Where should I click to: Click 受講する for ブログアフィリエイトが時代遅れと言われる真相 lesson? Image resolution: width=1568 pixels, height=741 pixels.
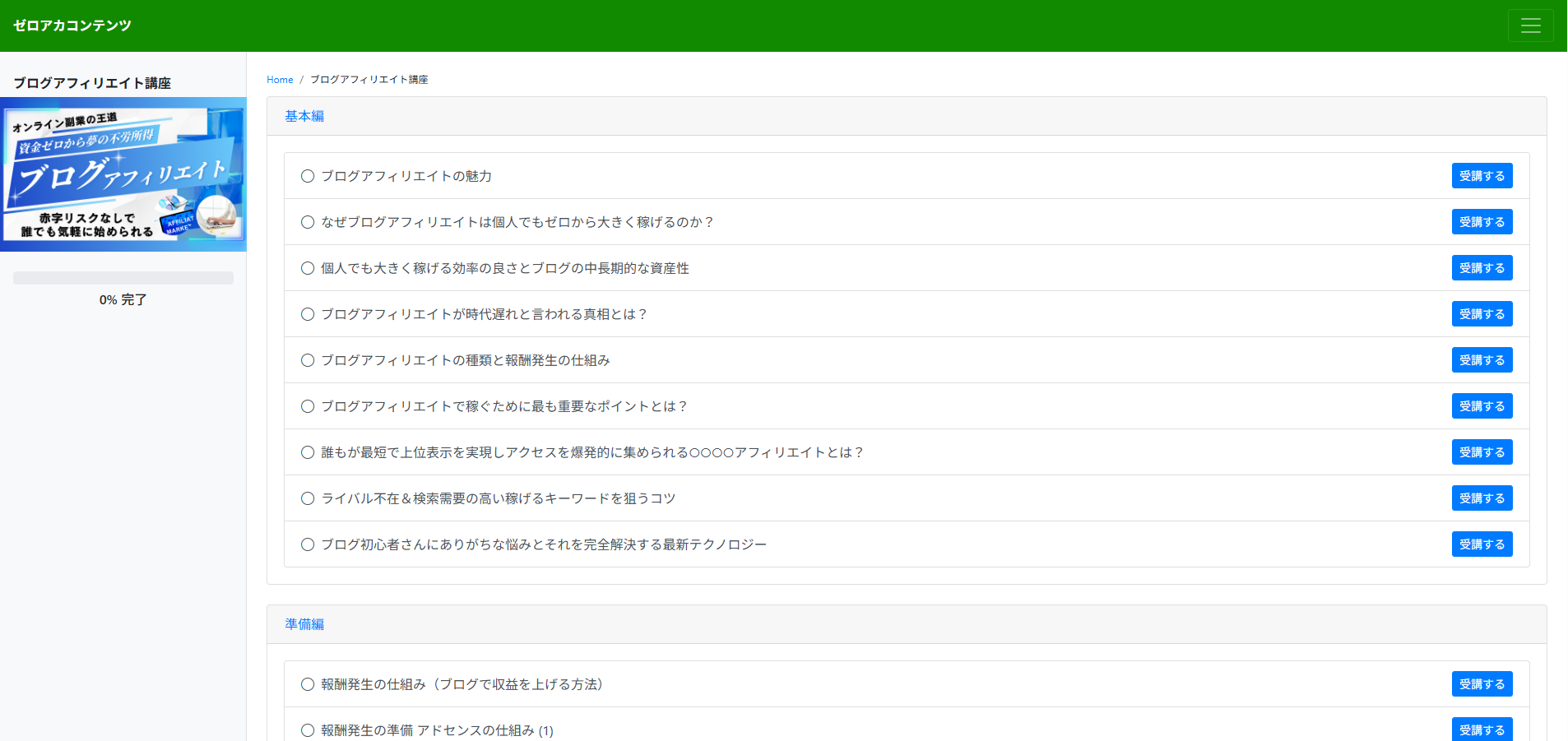[1482, 313]
